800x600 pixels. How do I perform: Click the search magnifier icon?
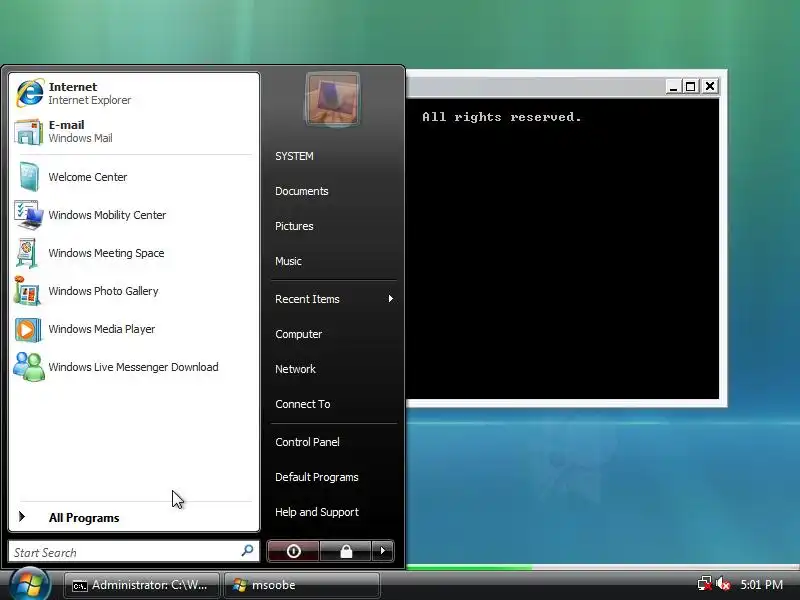247,551
